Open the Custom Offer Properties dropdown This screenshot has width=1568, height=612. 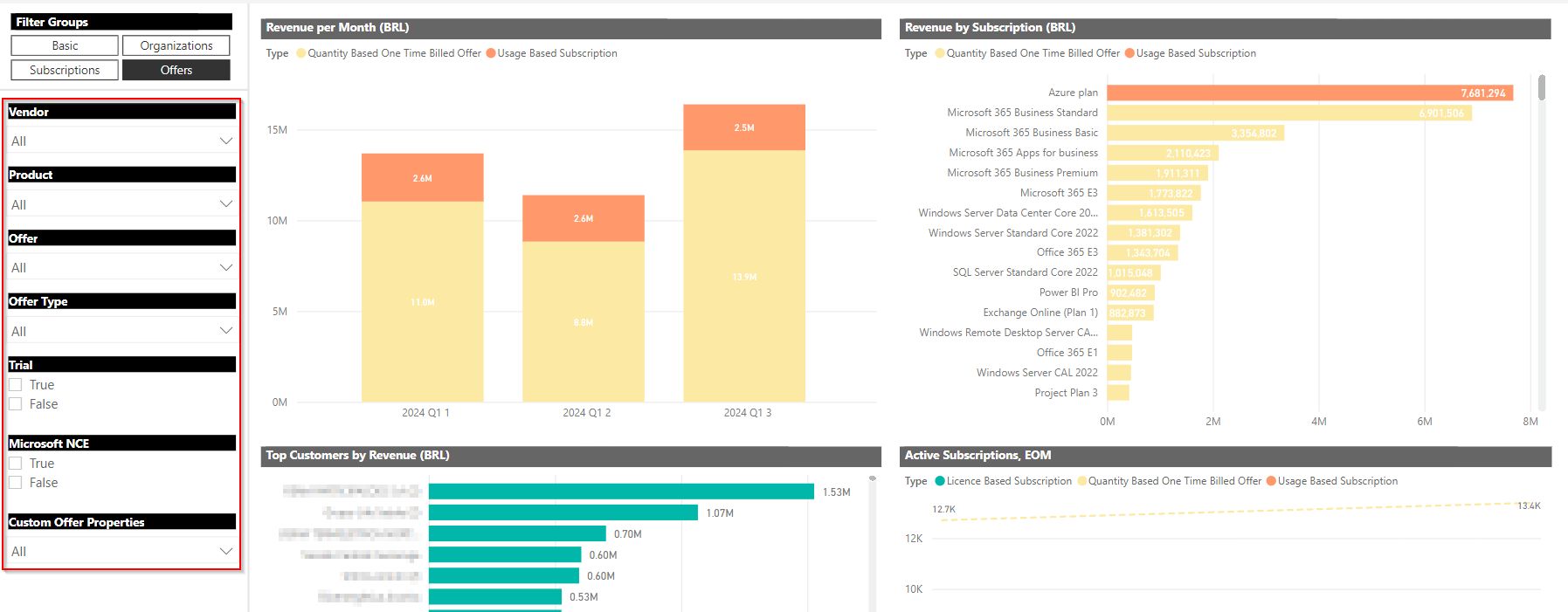(121, 551)
